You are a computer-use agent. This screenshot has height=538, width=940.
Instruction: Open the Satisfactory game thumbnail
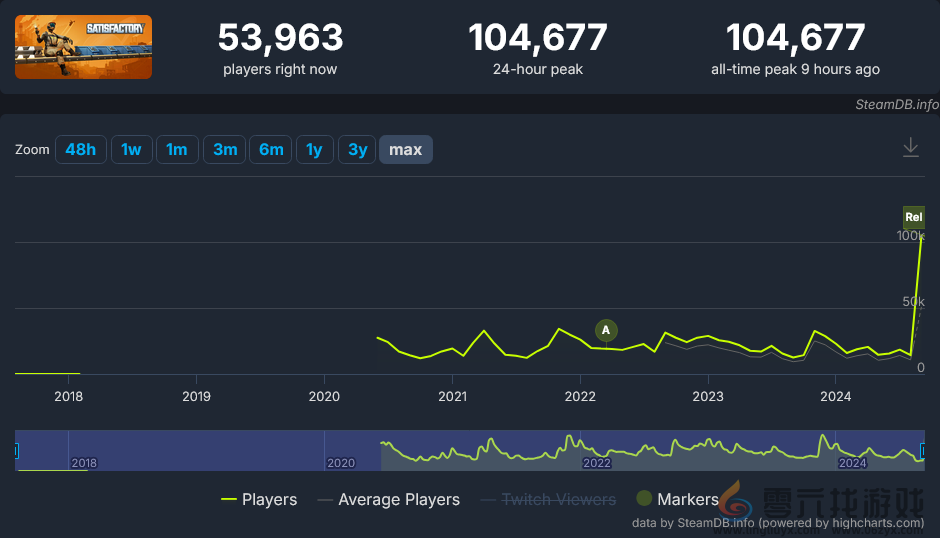click(x=84, y=47)
